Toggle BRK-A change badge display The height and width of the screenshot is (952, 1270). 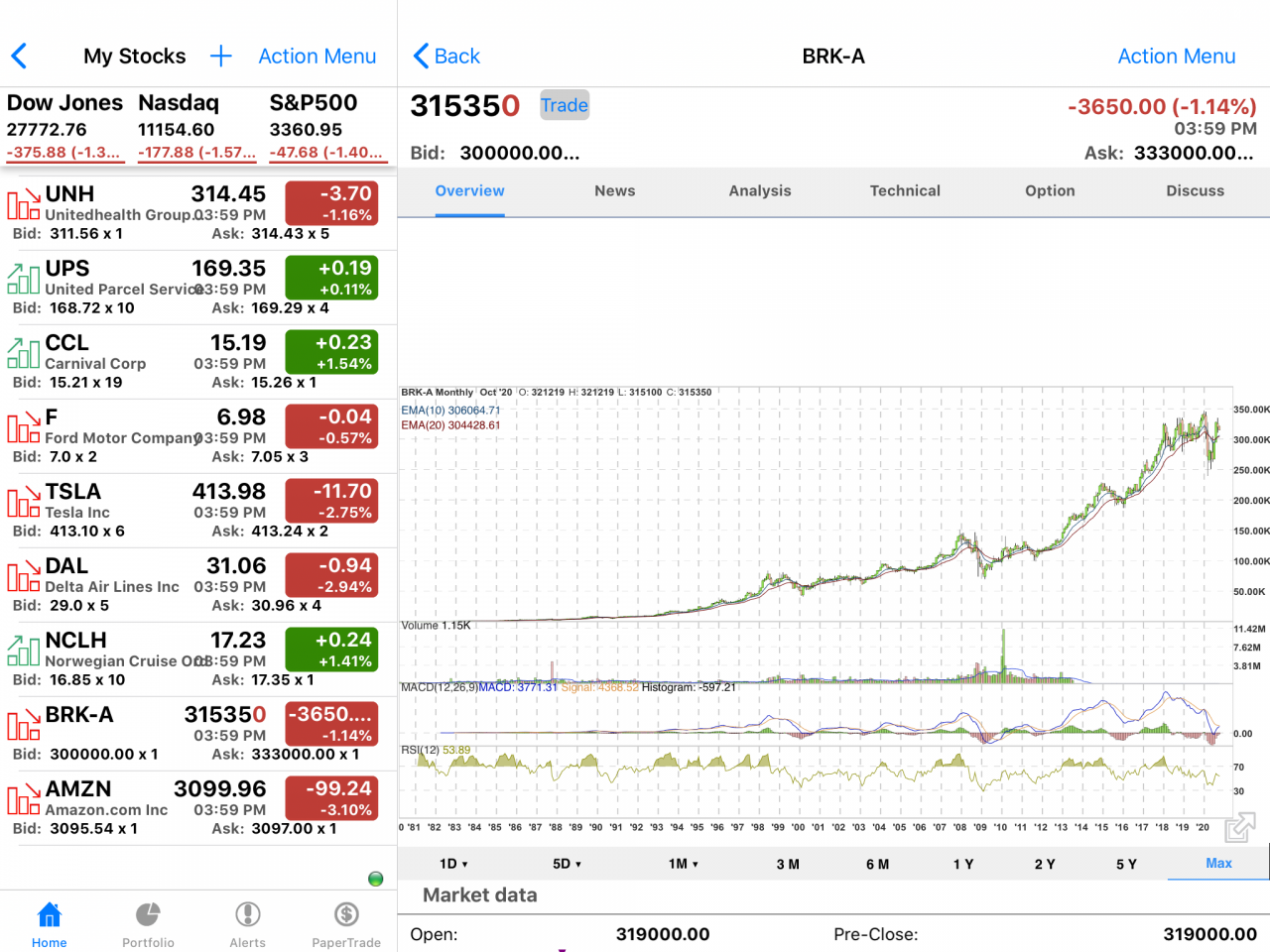click(x=331, y=724)
